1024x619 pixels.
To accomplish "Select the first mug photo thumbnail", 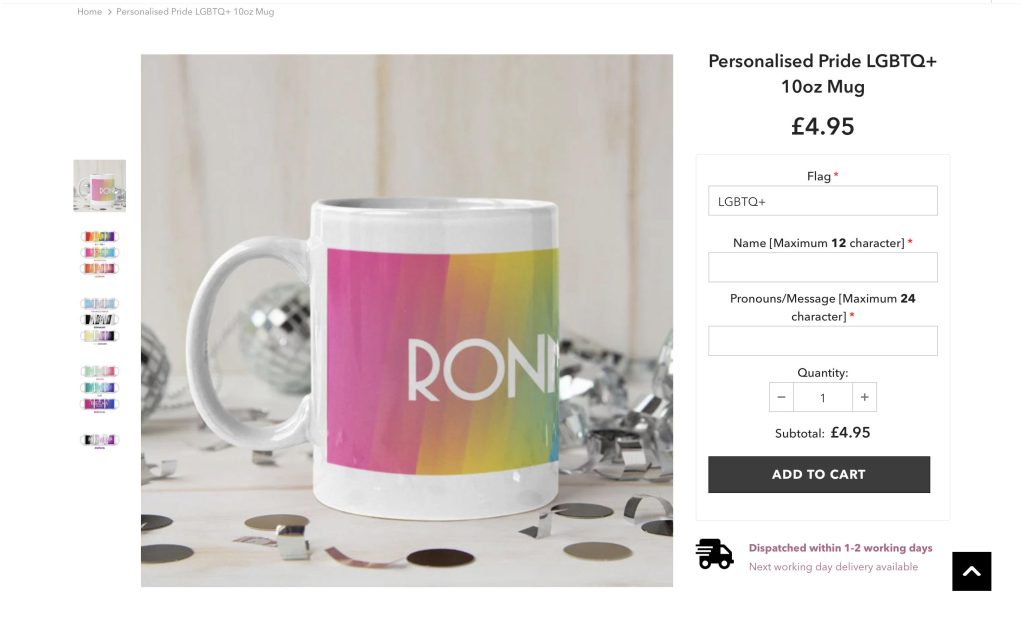I will tap(99, 186).
